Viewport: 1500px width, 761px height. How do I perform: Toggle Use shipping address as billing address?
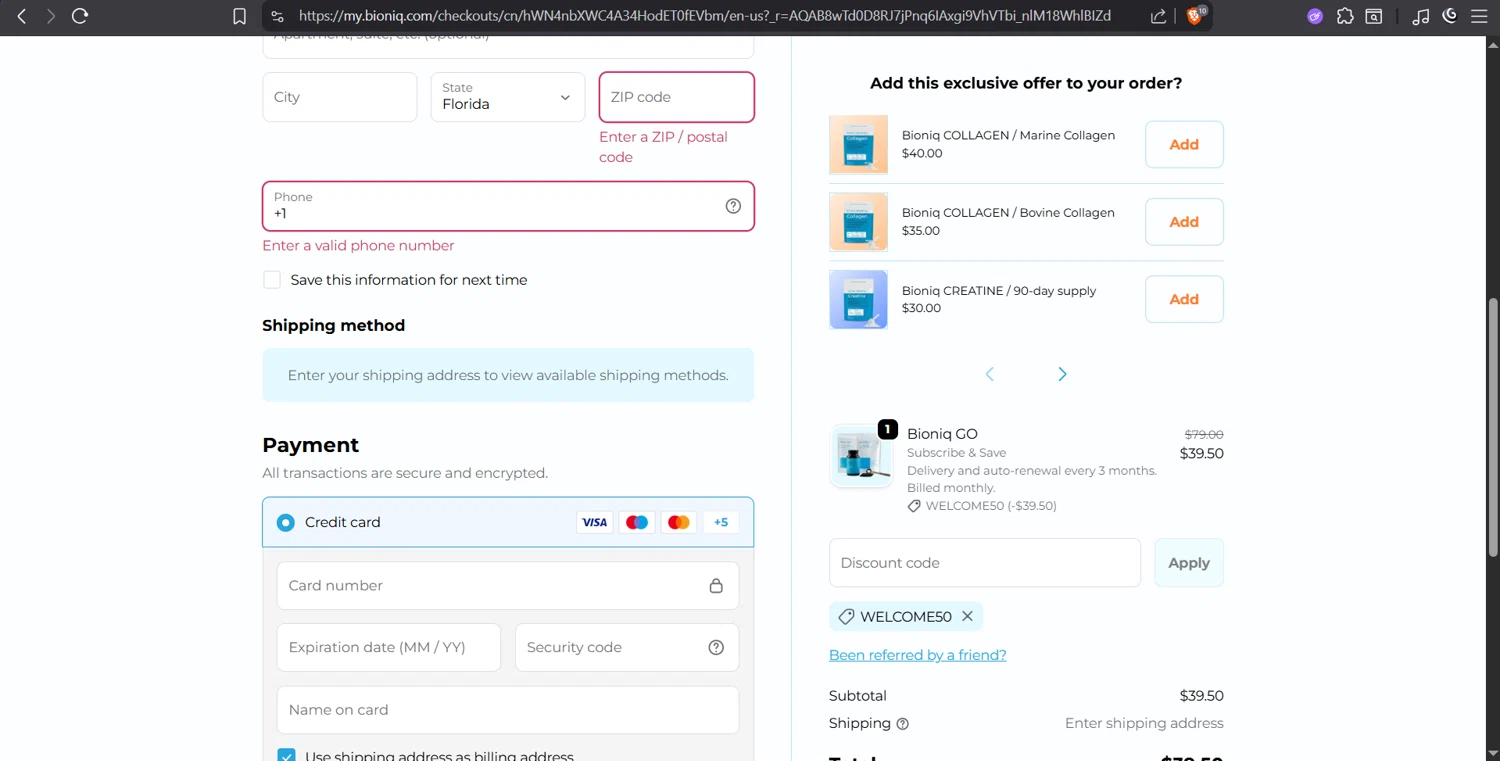point(287,756)
